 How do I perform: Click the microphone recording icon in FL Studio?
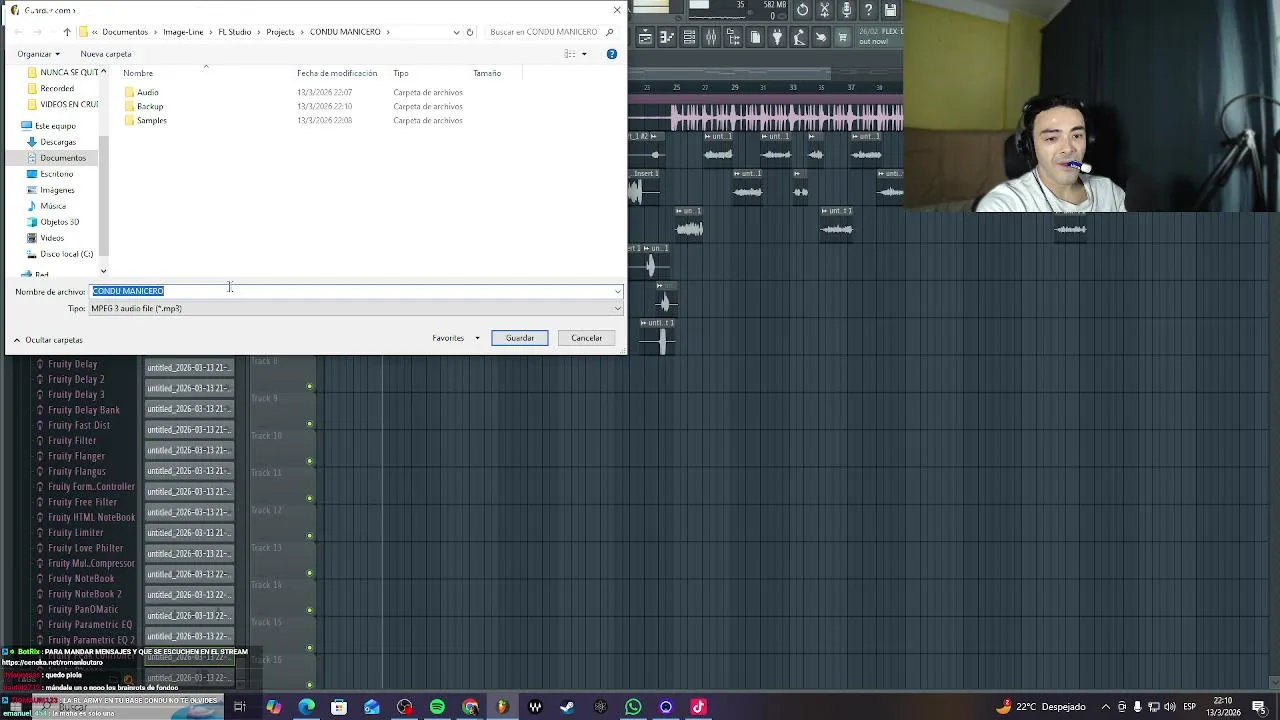(x=847, y=10)
